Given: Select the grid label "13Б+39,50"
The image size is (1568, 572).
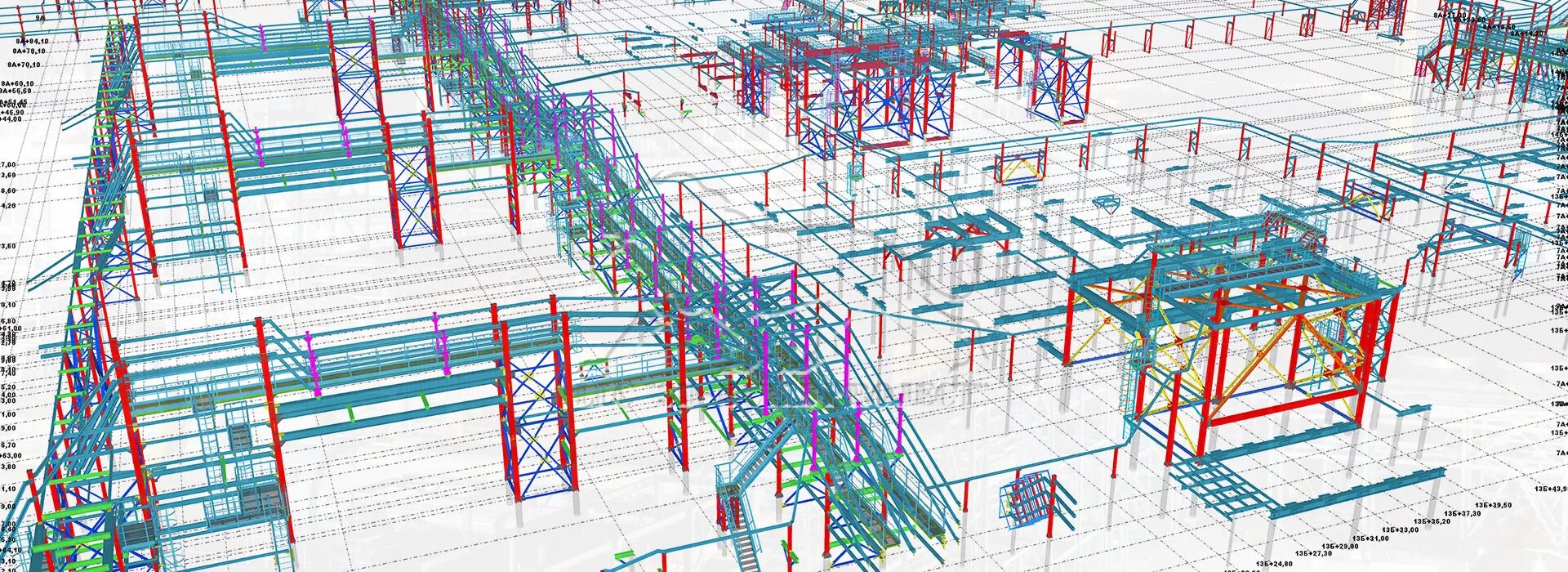Looking at the screenshot, I should (x=1494, y=505).
